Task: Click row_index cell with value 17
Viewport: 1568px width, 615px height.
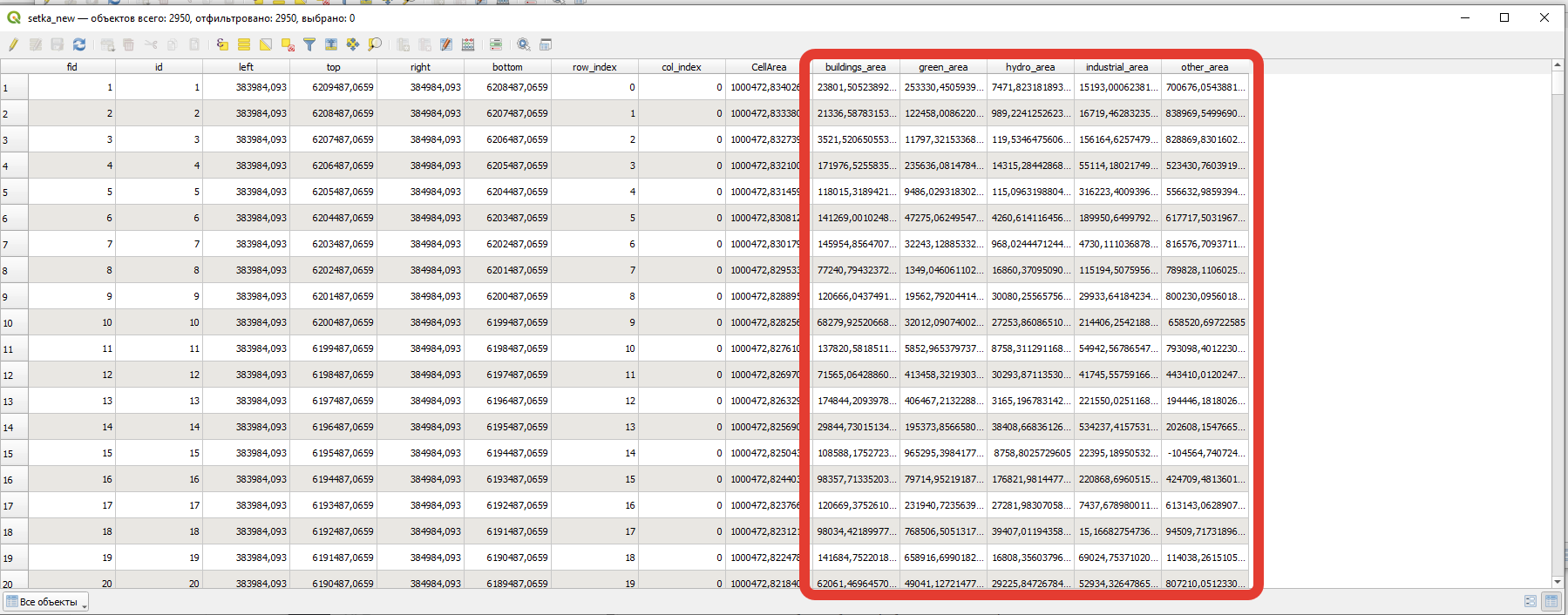Action: pyautogui.click(x=594, y=531)
